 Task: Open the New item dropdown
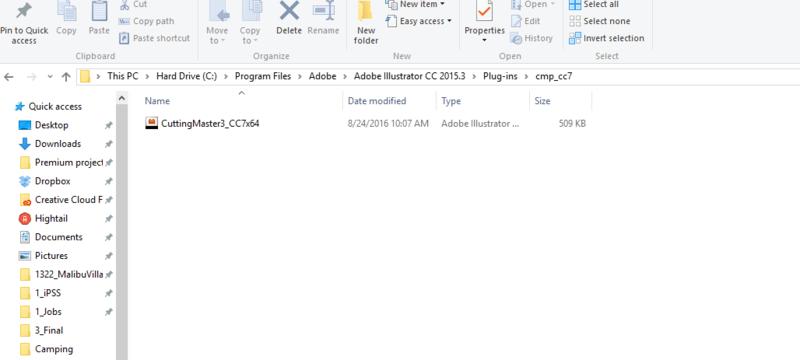click(442, 4)
